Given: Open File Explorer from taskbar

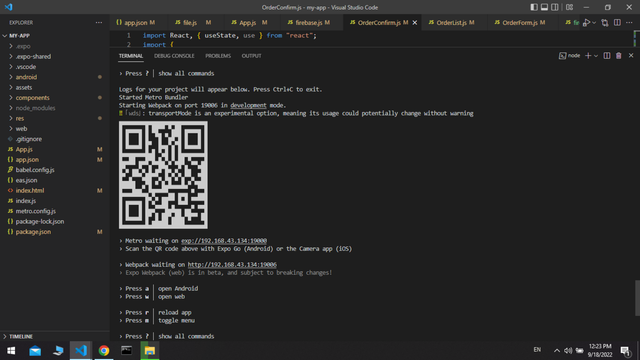Looking at the screenshot, I should click(x=149, y=351).
